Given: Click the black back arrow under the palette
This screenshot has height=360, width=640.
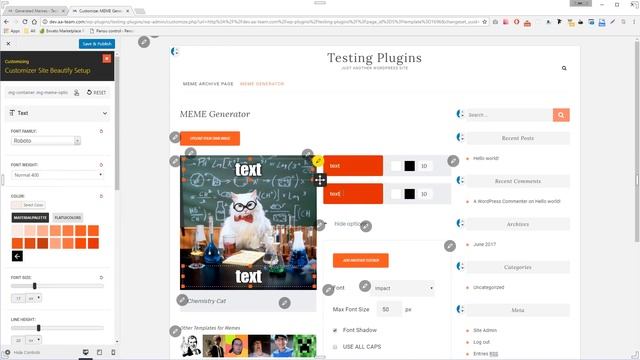Looking at the screenshot, I should pyautogui.click(x=17, y=256).
